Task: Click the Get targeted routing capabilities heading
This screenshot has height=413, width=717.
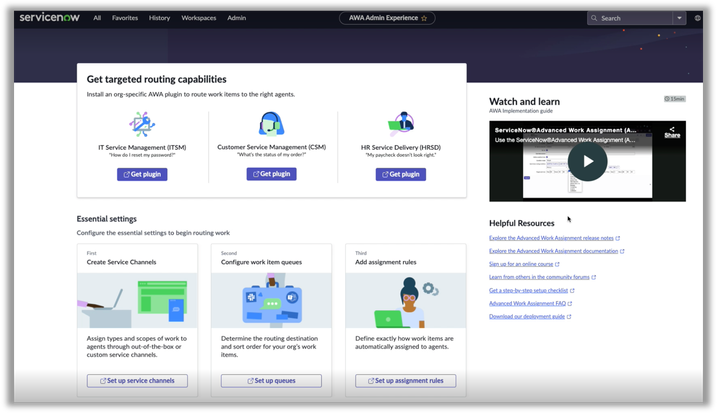Action: pyautogui.click(x=156, y=79)
